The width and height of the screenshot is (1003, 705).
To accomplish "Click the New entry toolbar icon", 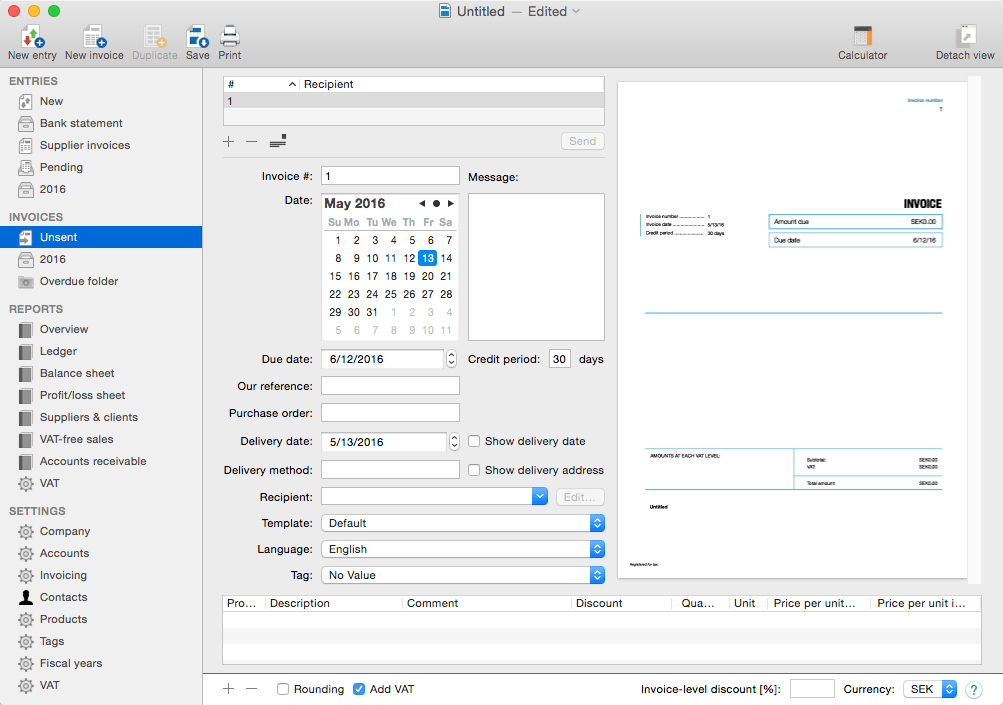I will [x=32, y=37].
